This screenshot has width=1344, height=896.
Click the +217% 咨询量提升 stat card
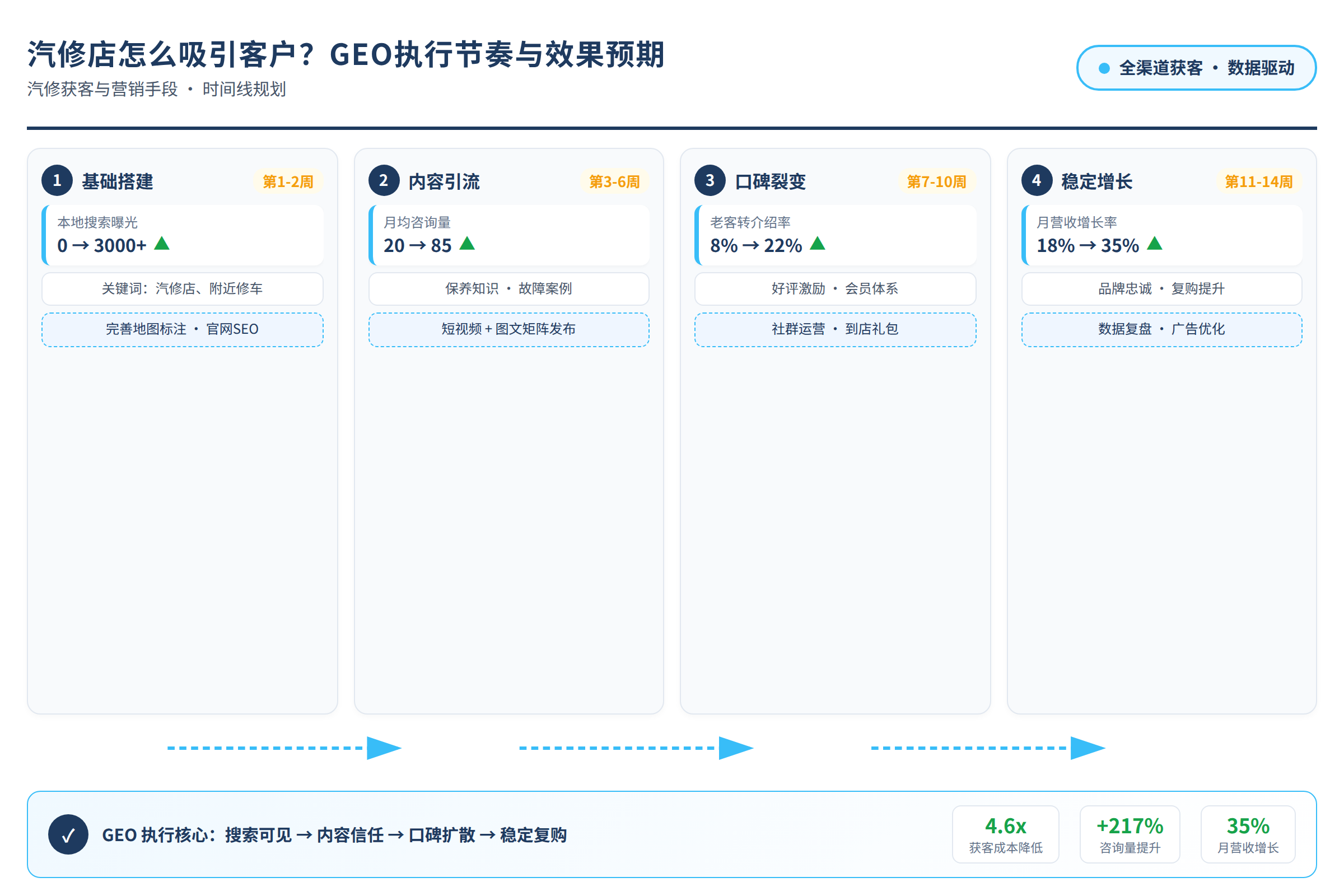tap(1130, 834)
